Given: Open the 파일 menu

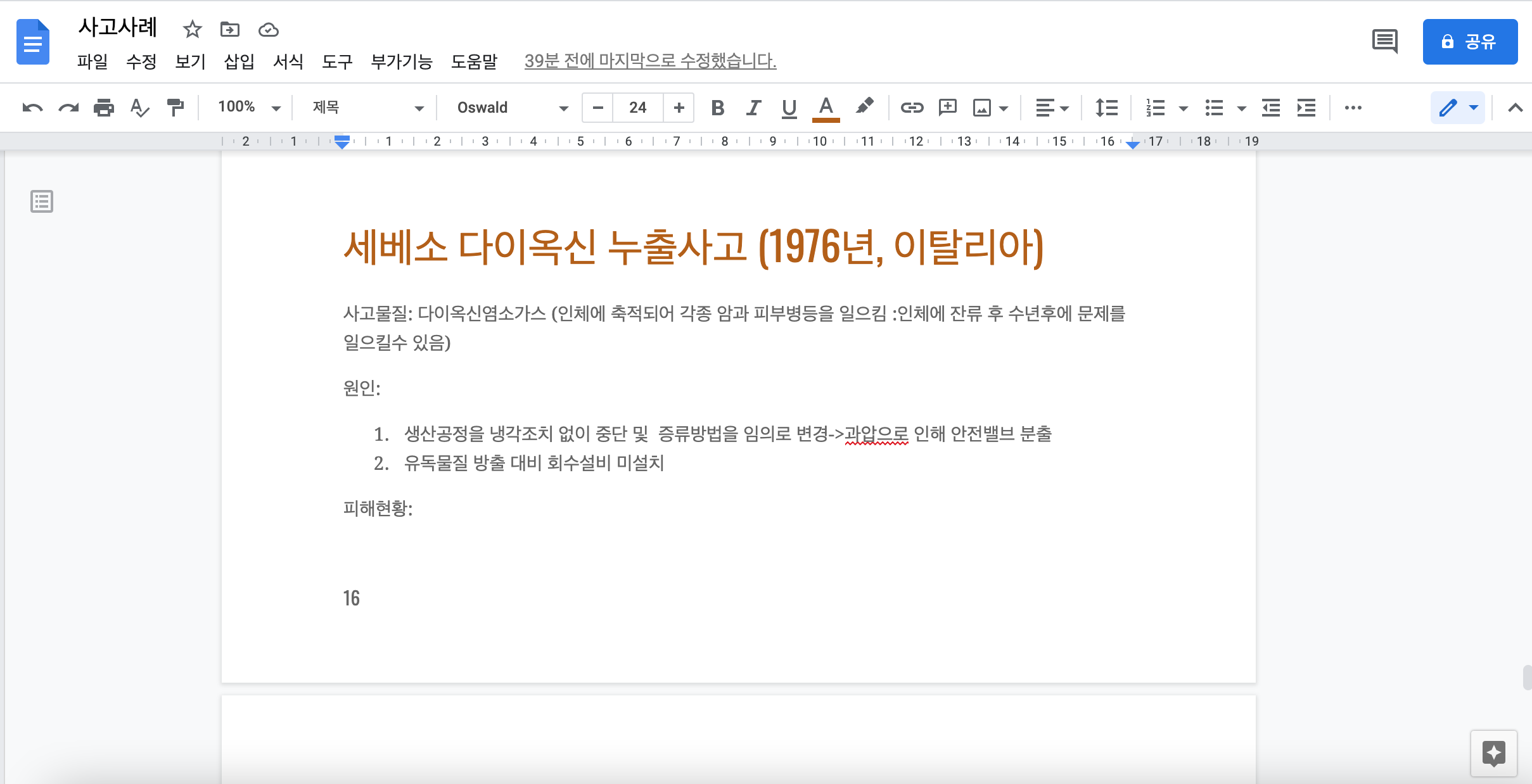Looking at the screenshot, I should 93,61.
